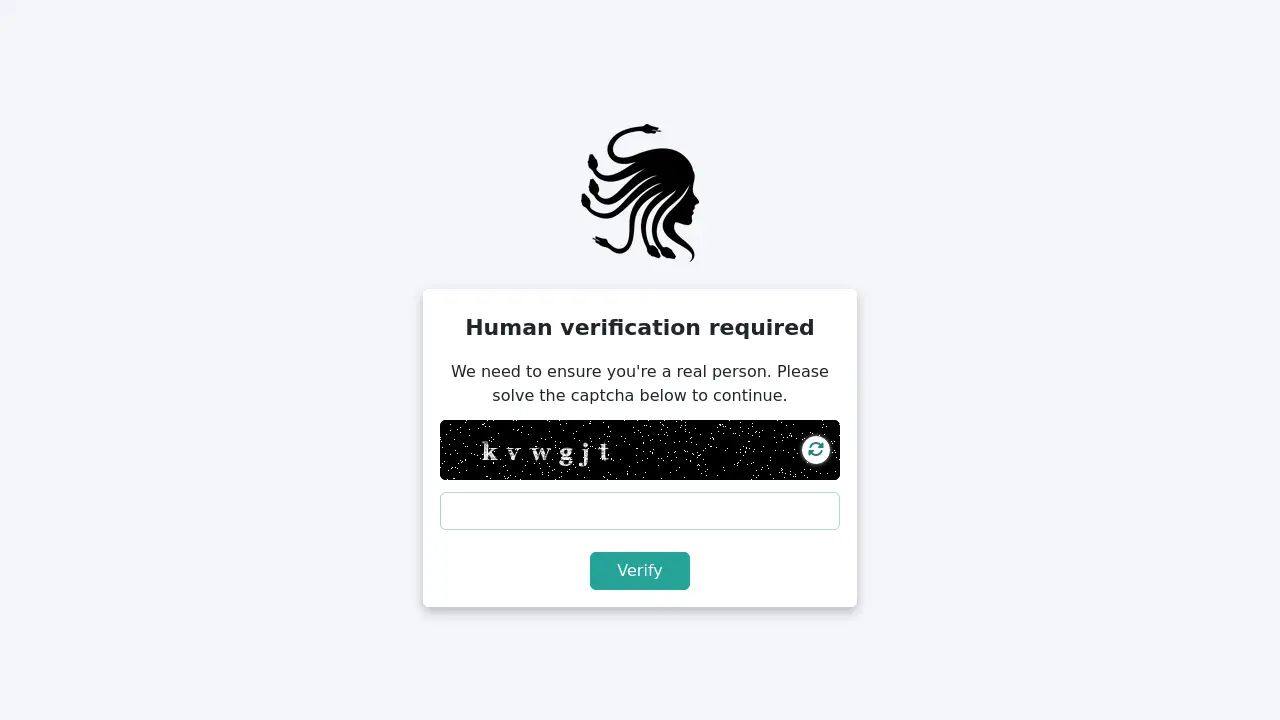Refresh the captcha with the reload icon
1280x720 pixels.
click(816, 450)
